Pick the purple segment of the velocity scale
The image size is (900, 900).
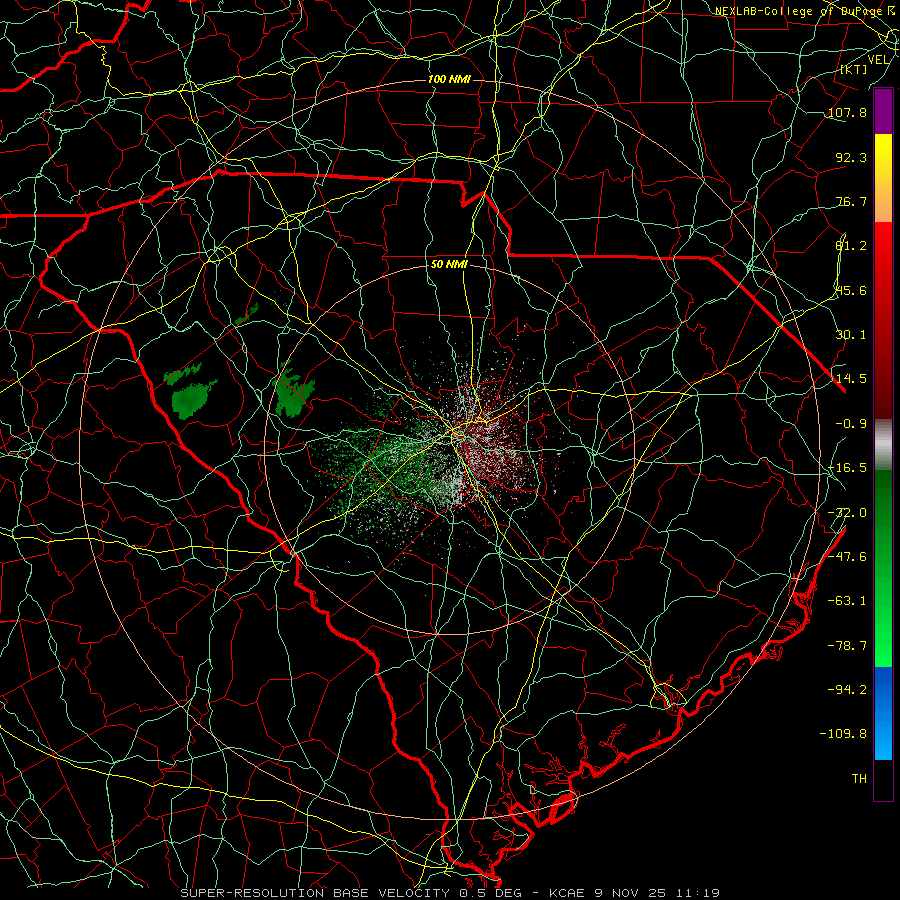click(x=883, y=111)
